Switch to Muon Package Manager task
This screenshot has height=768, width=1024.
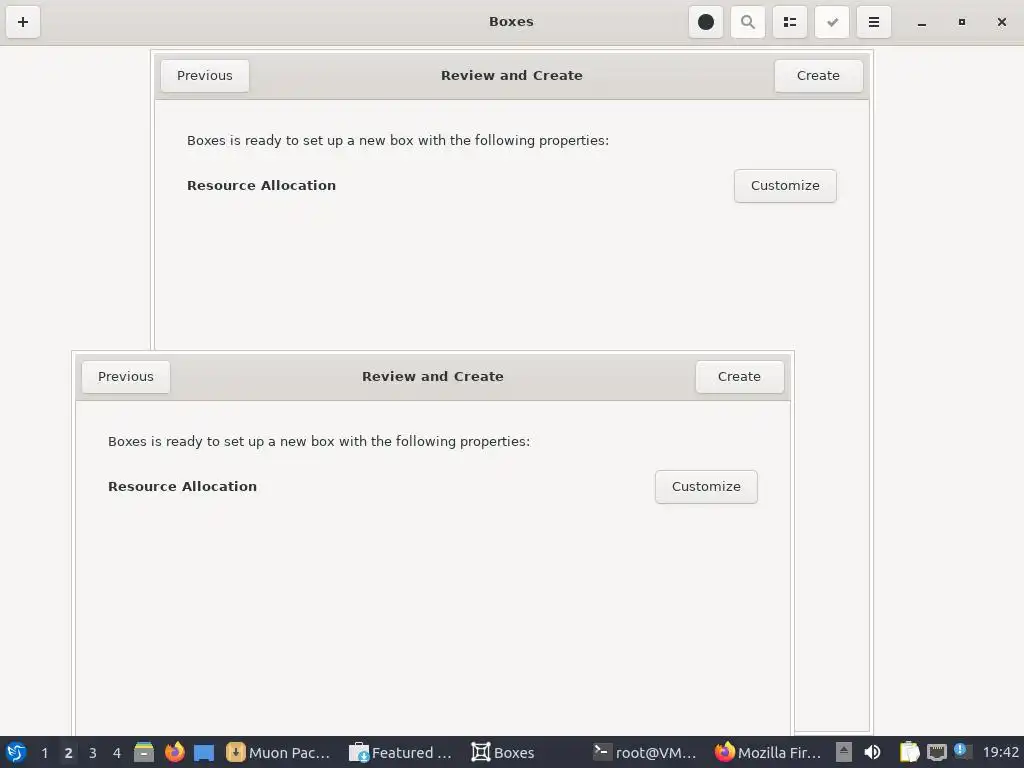(279, 753)
